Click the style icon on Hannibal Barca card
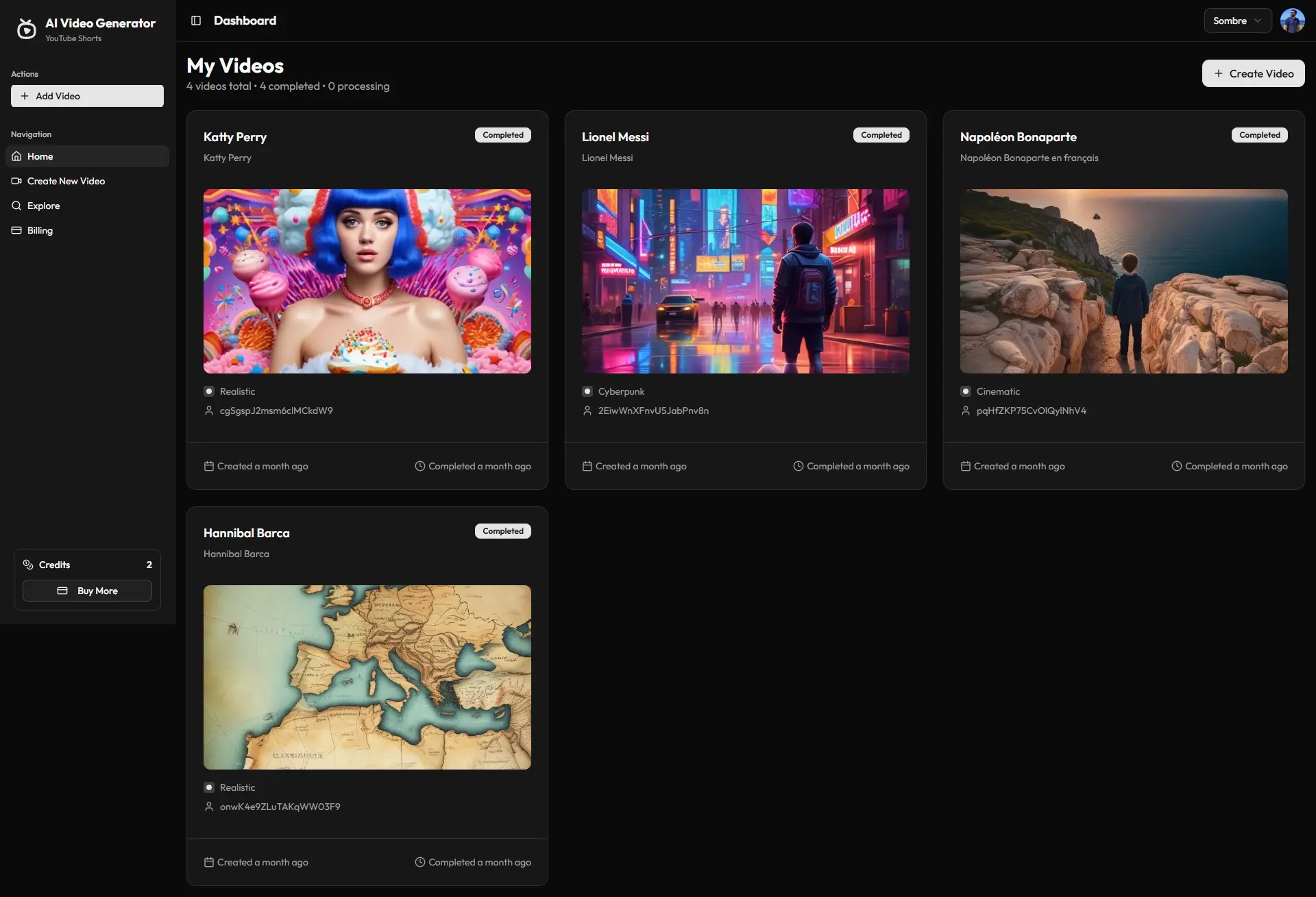The image size is (1316, 897). pos(209,787)
